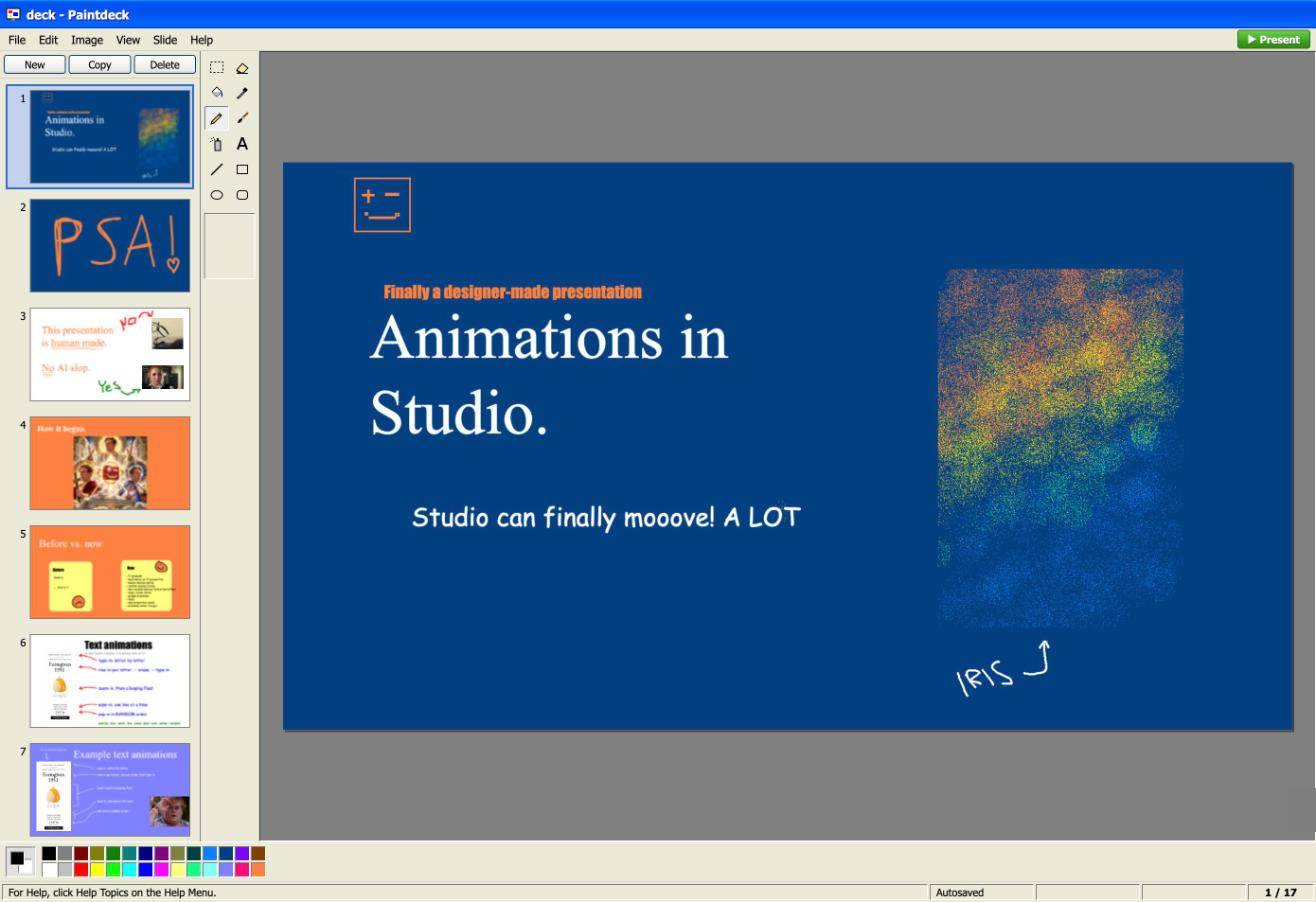Open the View menu

(128, 40)
